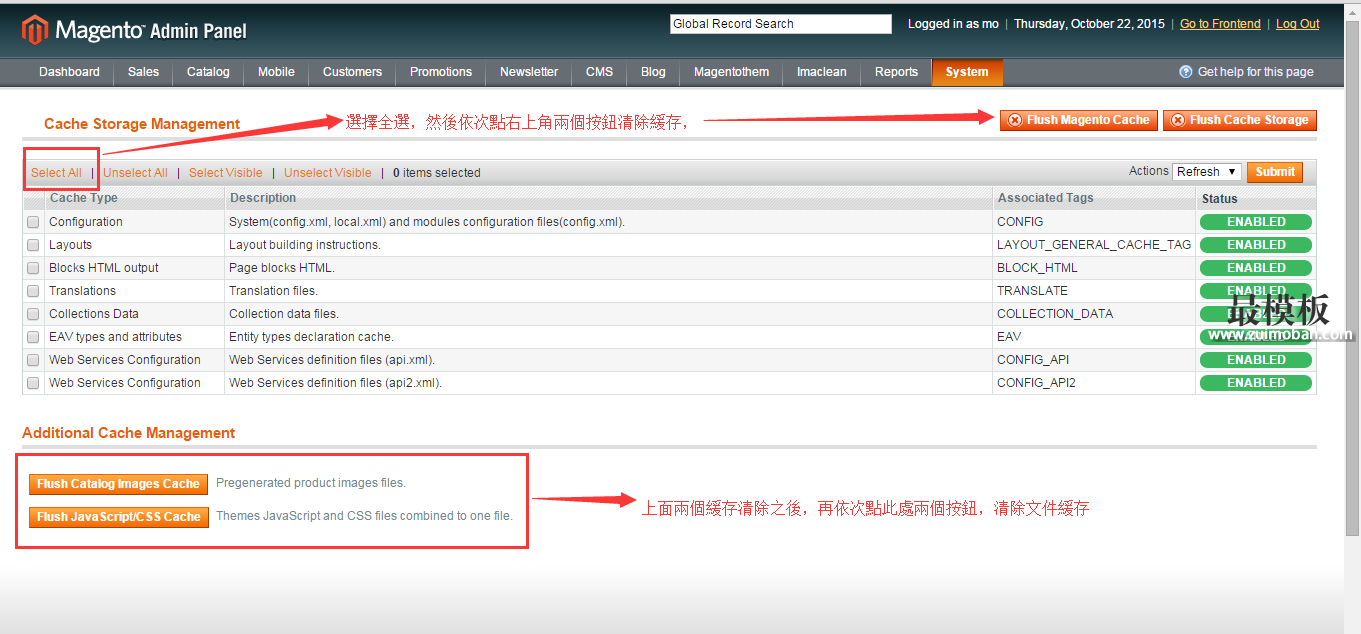Image resolution: width=1361 pixels, height=634 pixels.
Task: Click the ENABLED status in the Configuration row
Action: click(1256, 222)
